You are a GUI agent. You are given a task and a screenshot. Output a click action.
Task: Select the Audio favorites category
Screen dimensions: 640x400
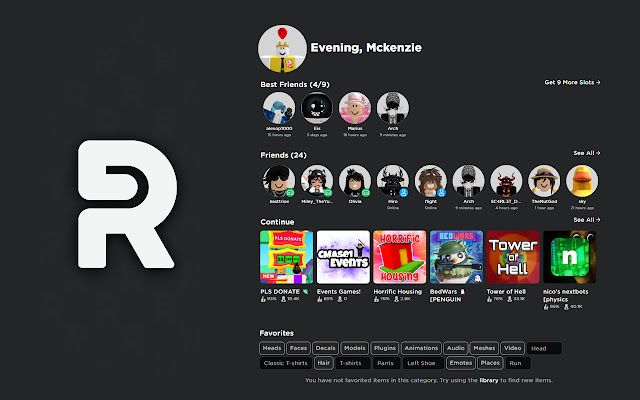tap(456, 348)
